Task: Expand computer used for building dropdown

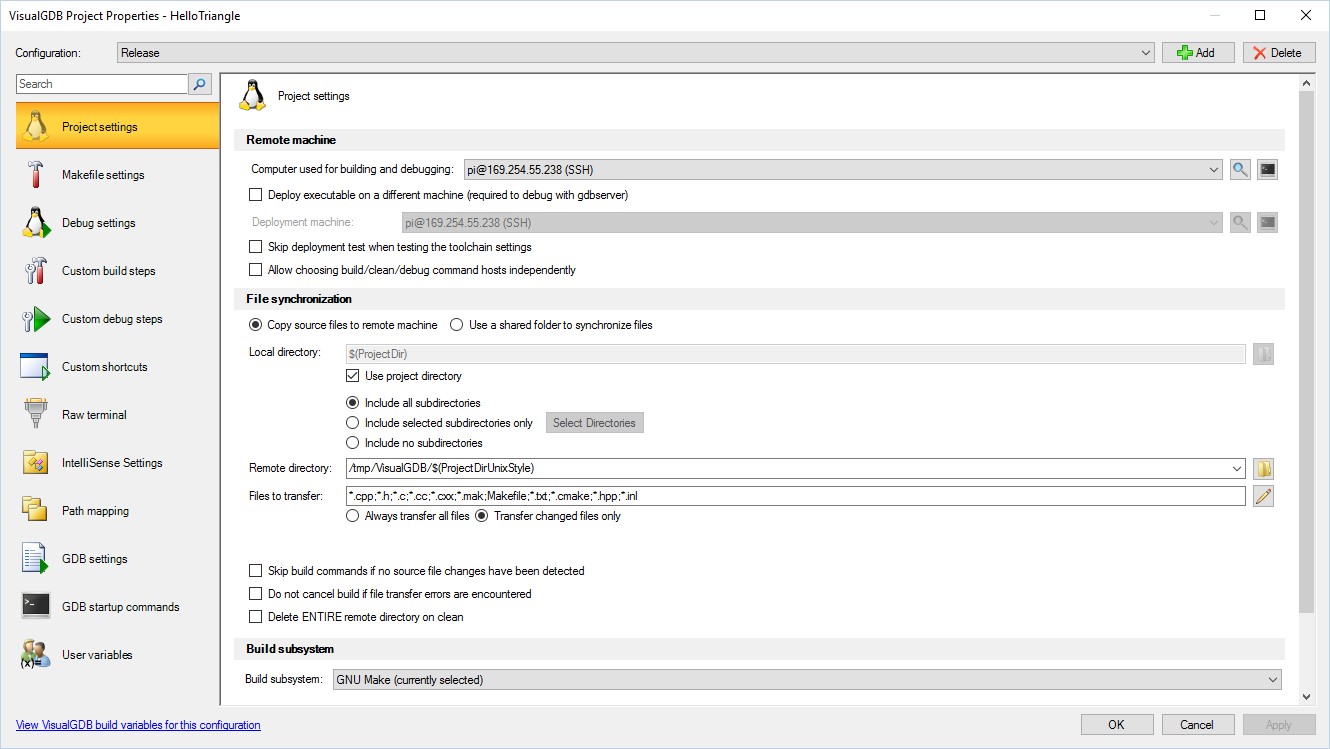Action: pyautogui.click(x=842, y=169)
